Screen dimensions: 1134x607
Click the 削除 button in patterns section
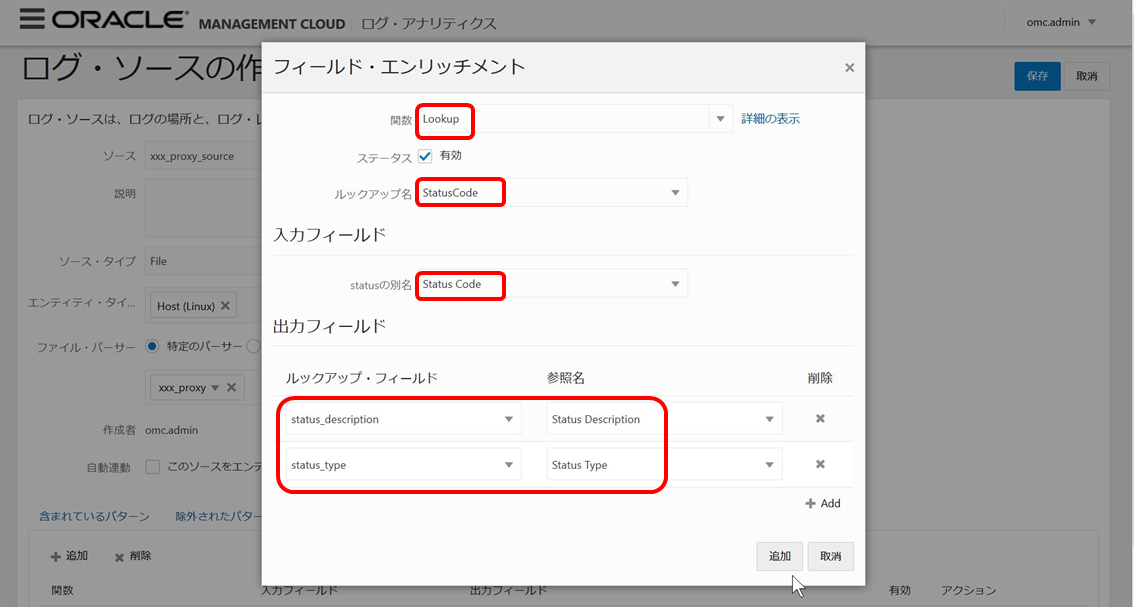point(133,556)
